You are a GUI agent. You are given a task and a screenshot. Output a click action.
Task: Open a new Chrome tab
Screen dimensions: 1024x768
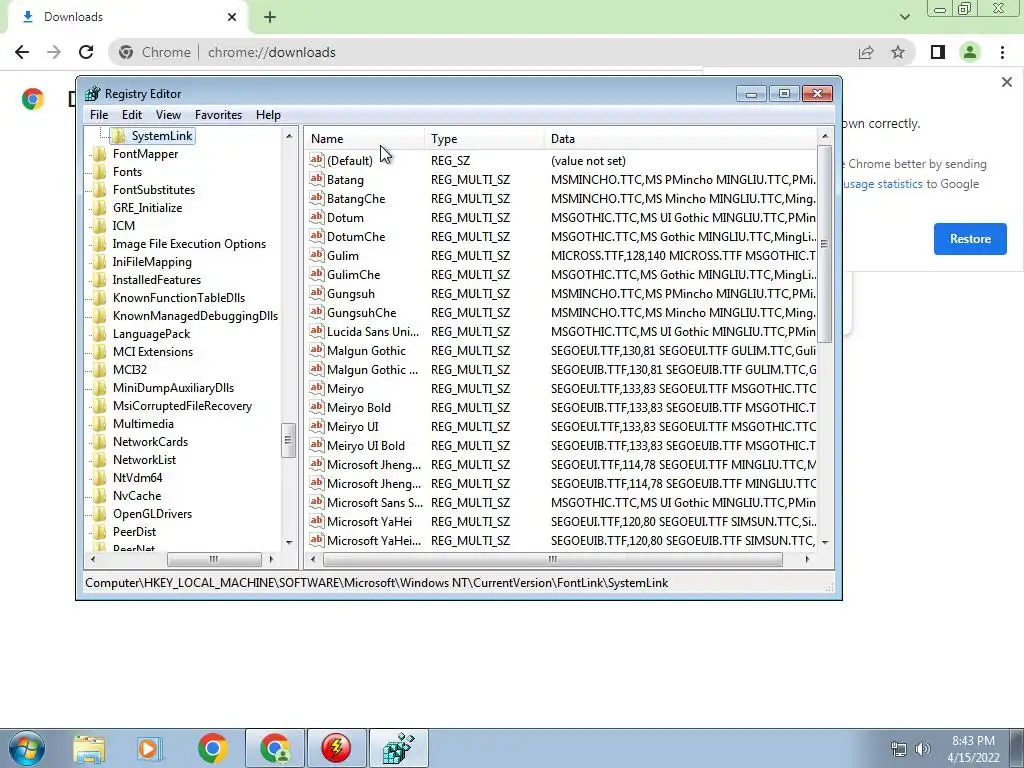(270, 18)
